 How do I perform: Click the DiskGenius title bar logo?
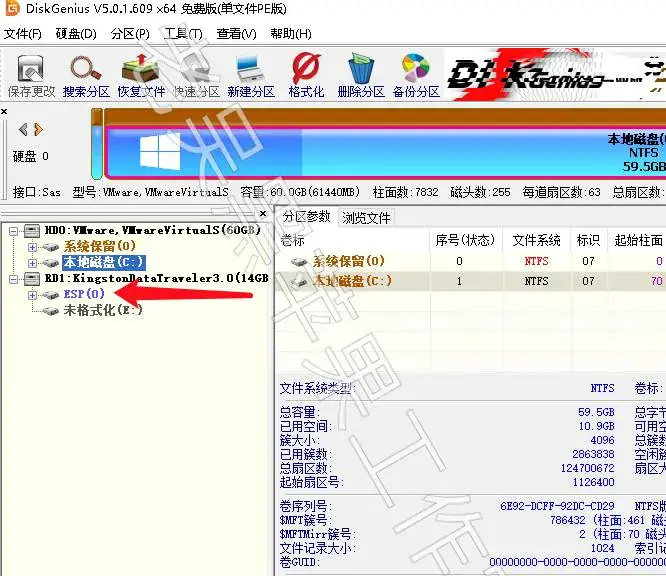coord(11,8)
